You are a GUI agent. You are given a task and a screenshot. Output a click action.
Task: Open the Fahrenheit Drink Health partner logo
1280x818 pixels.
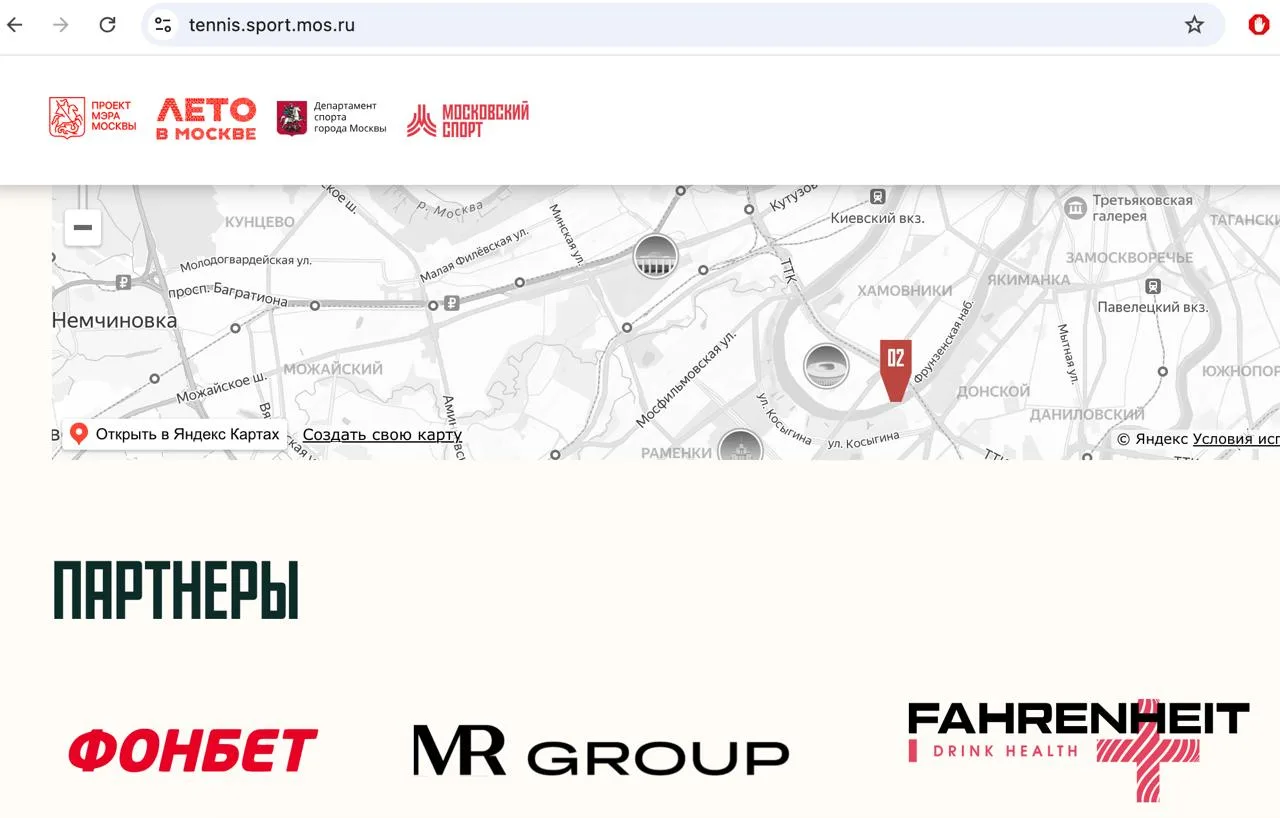point(1079,750)
